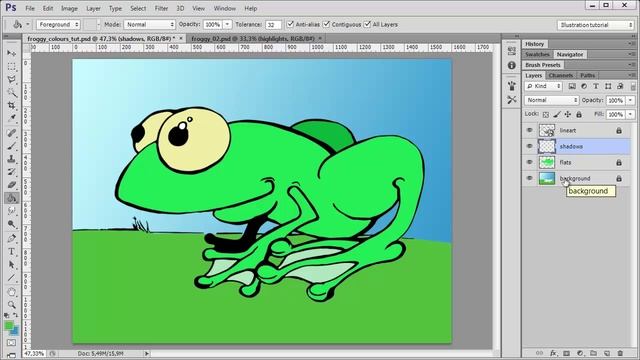Screen dimensions: 640x360
Task: Open the Layer menu
Action: point(93,8)
